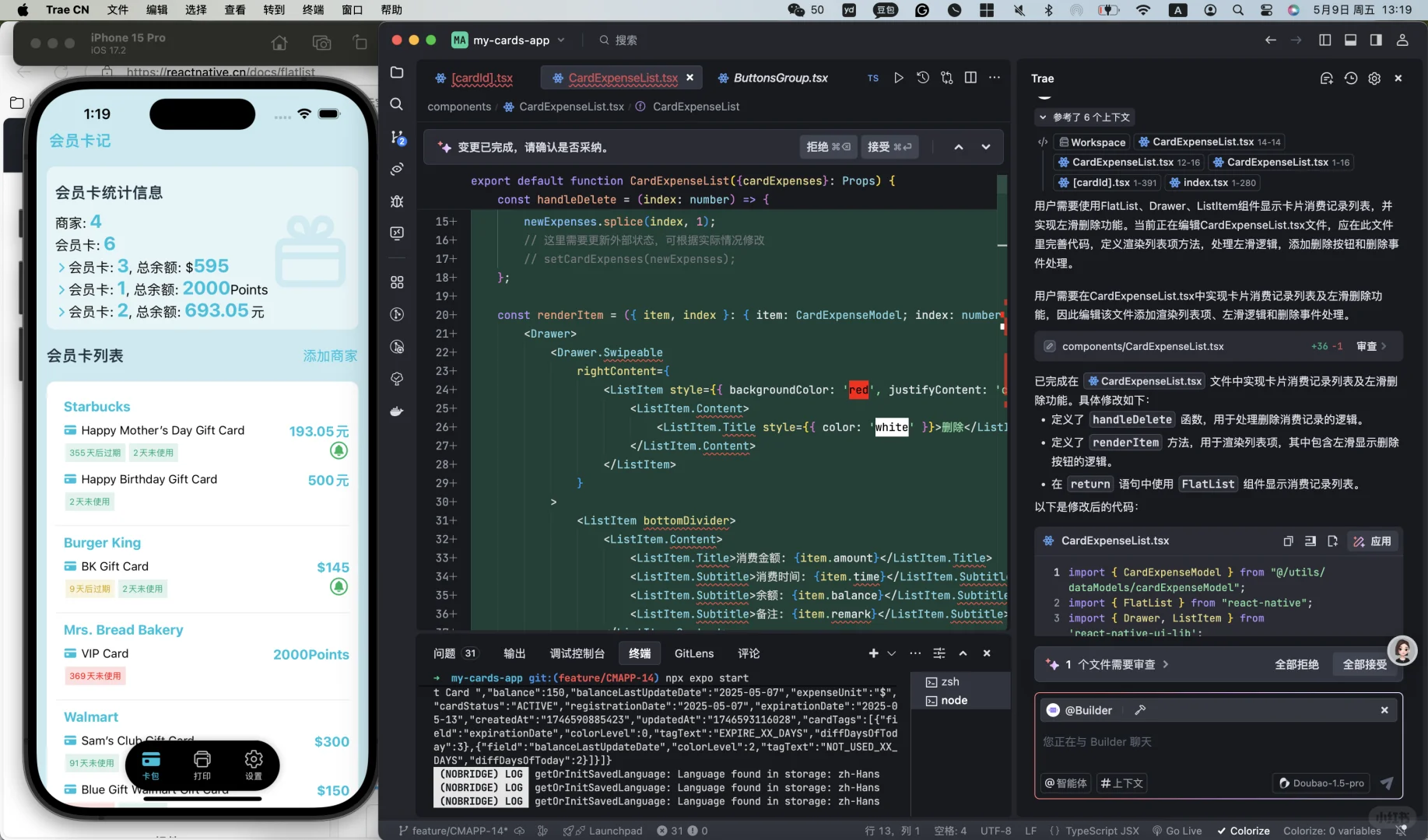Screen dimensions: 1428x840
Task: Open Source Control showing 2 pending changes
Action: coord(397,138)
